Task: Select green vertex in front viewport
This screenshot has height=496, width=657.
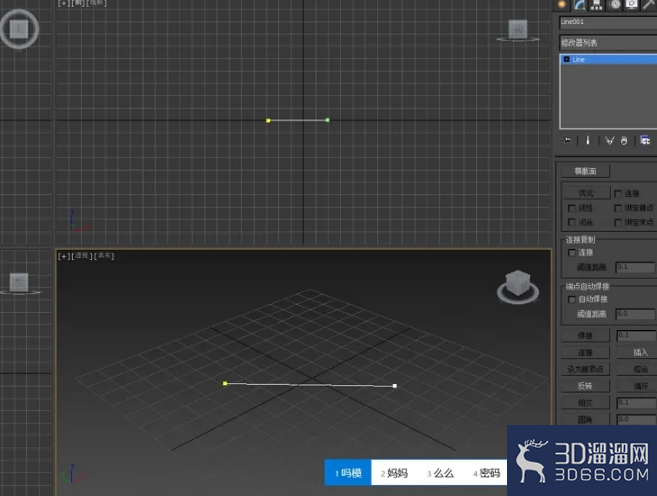Action: (x=328, y=120)
